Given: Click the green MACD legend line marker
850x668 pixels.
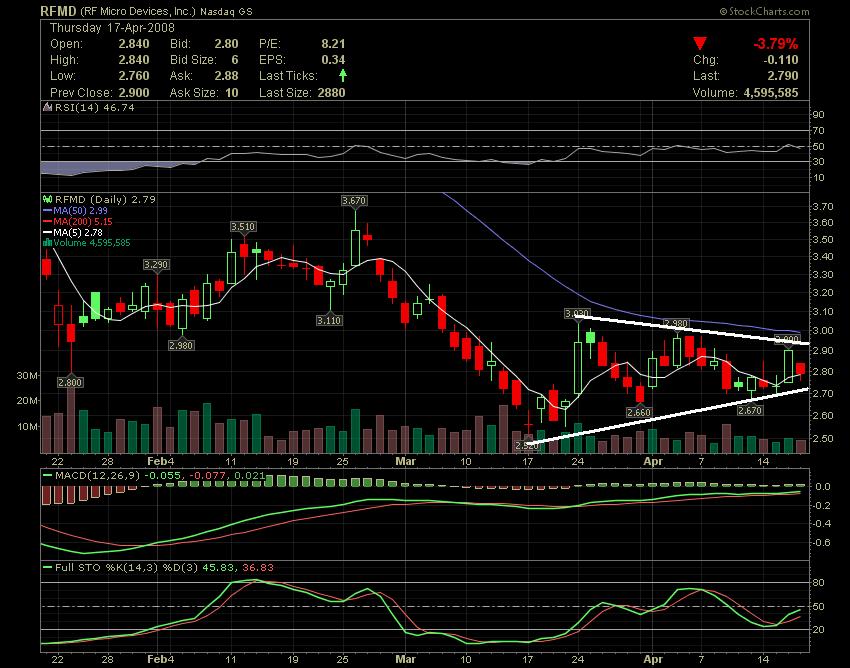Looking at the screenshot, I should [x=47, y=476].
